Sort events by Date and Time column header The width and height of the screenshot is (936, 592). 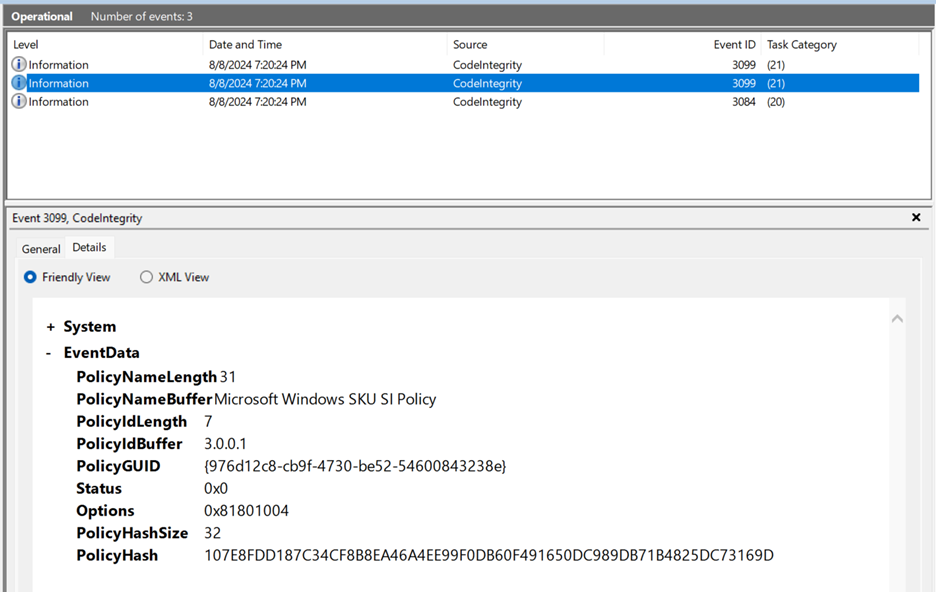[x=245, y=44]
